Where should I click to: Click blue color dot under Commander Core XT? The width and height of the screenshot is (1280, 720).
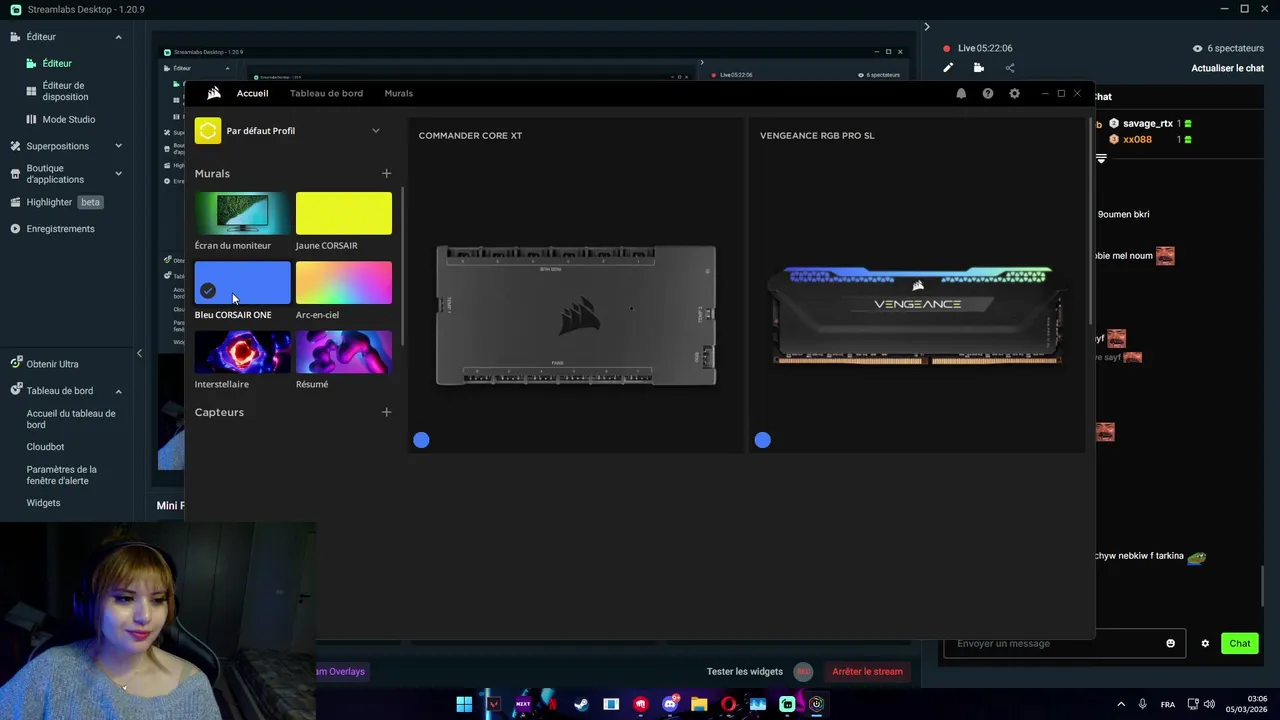[421, 440]
